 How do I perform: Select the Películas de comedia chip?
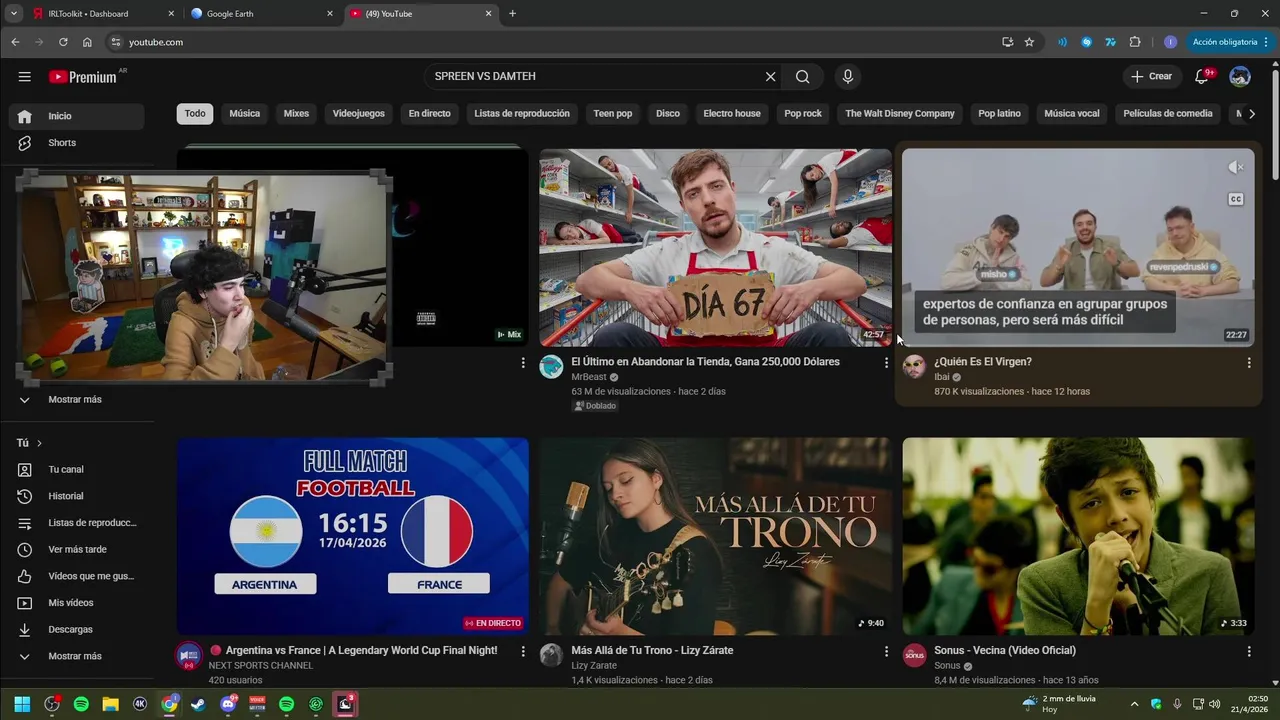1168,114
